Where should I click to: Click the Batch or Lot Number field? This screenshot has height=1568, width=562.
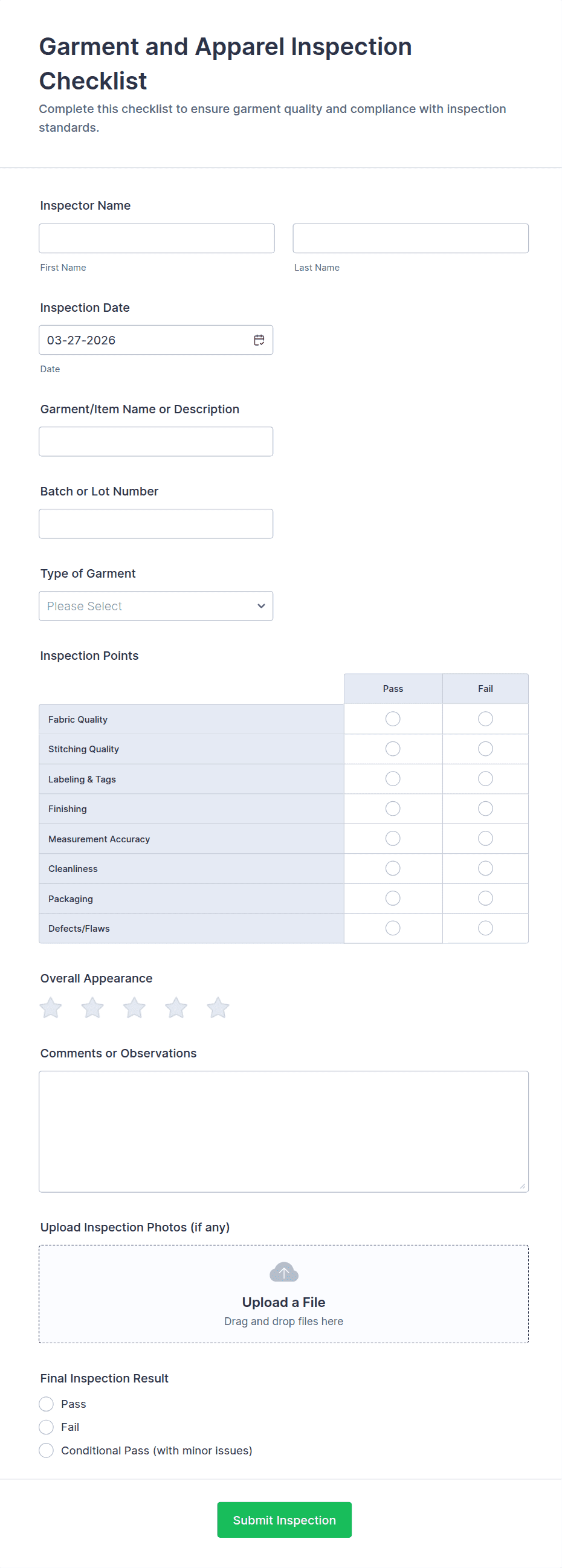tap(156, 524)
